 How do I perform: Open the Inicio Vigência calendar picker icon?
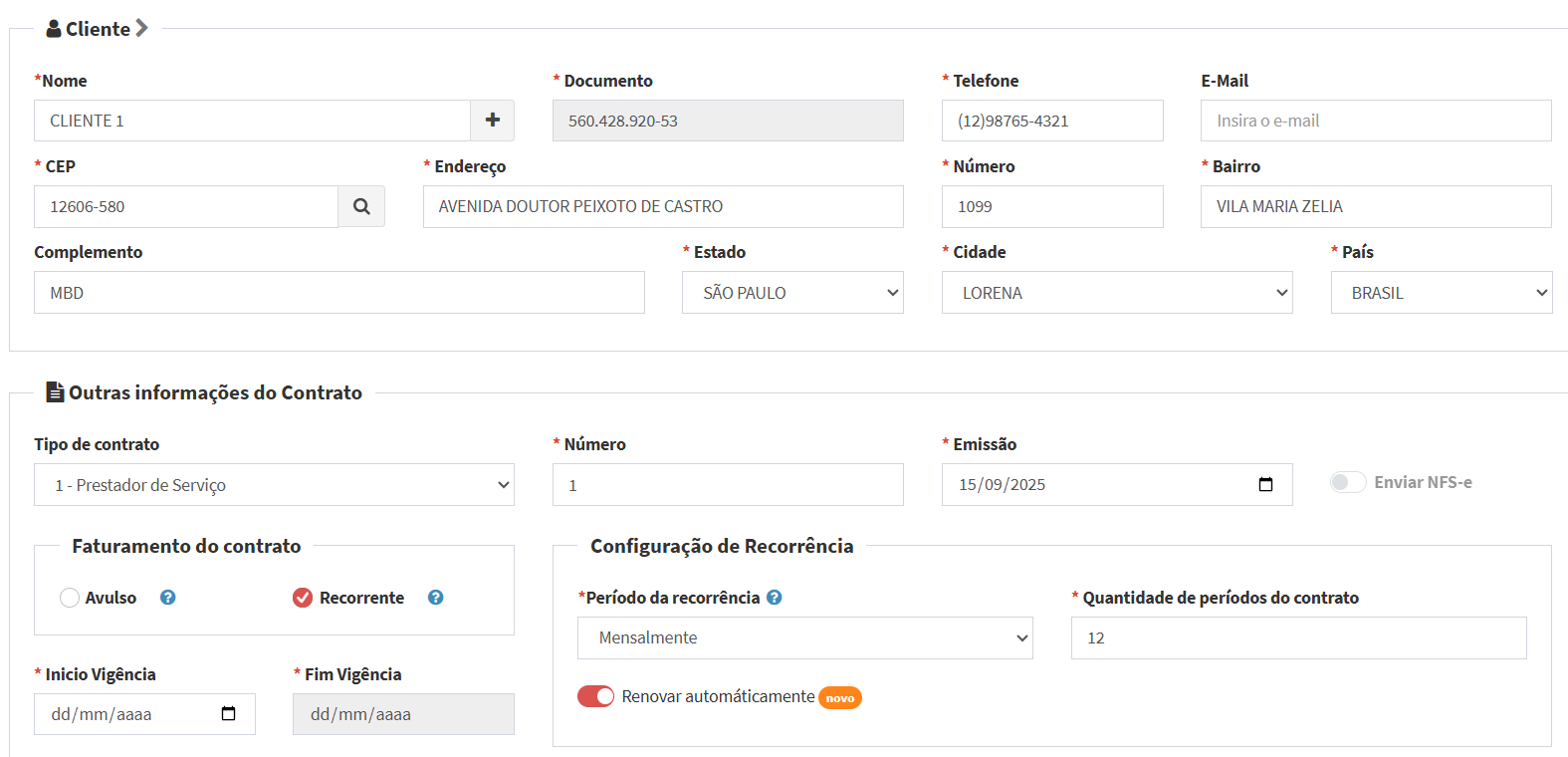coord(228,713)
